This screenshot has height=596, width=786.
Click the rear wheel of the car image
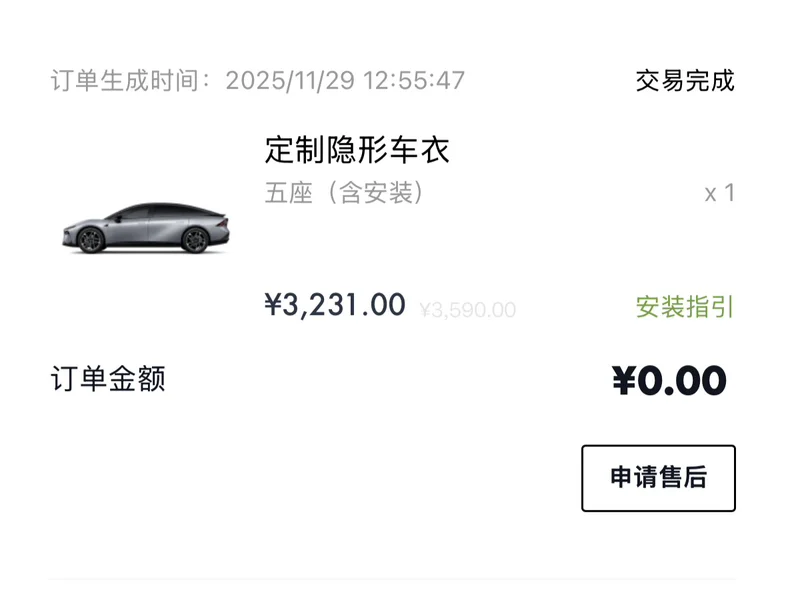click(x=196, y=240)
